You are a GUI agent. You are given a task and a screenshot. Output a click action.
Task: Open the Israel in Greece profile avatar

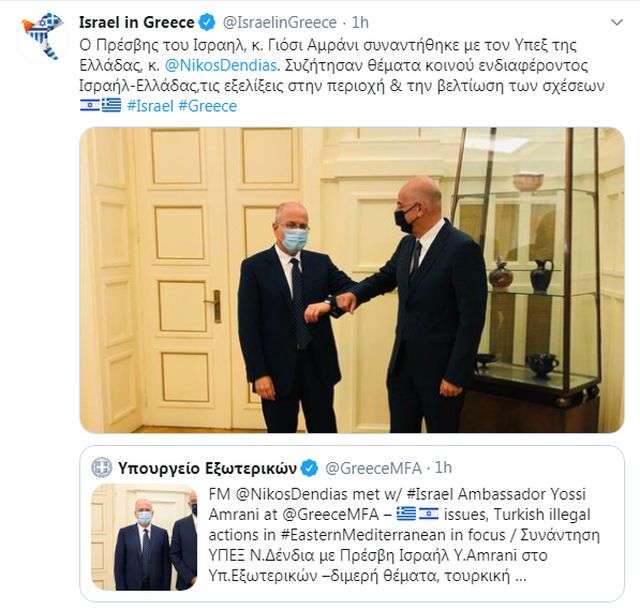(x=42, y=36)
